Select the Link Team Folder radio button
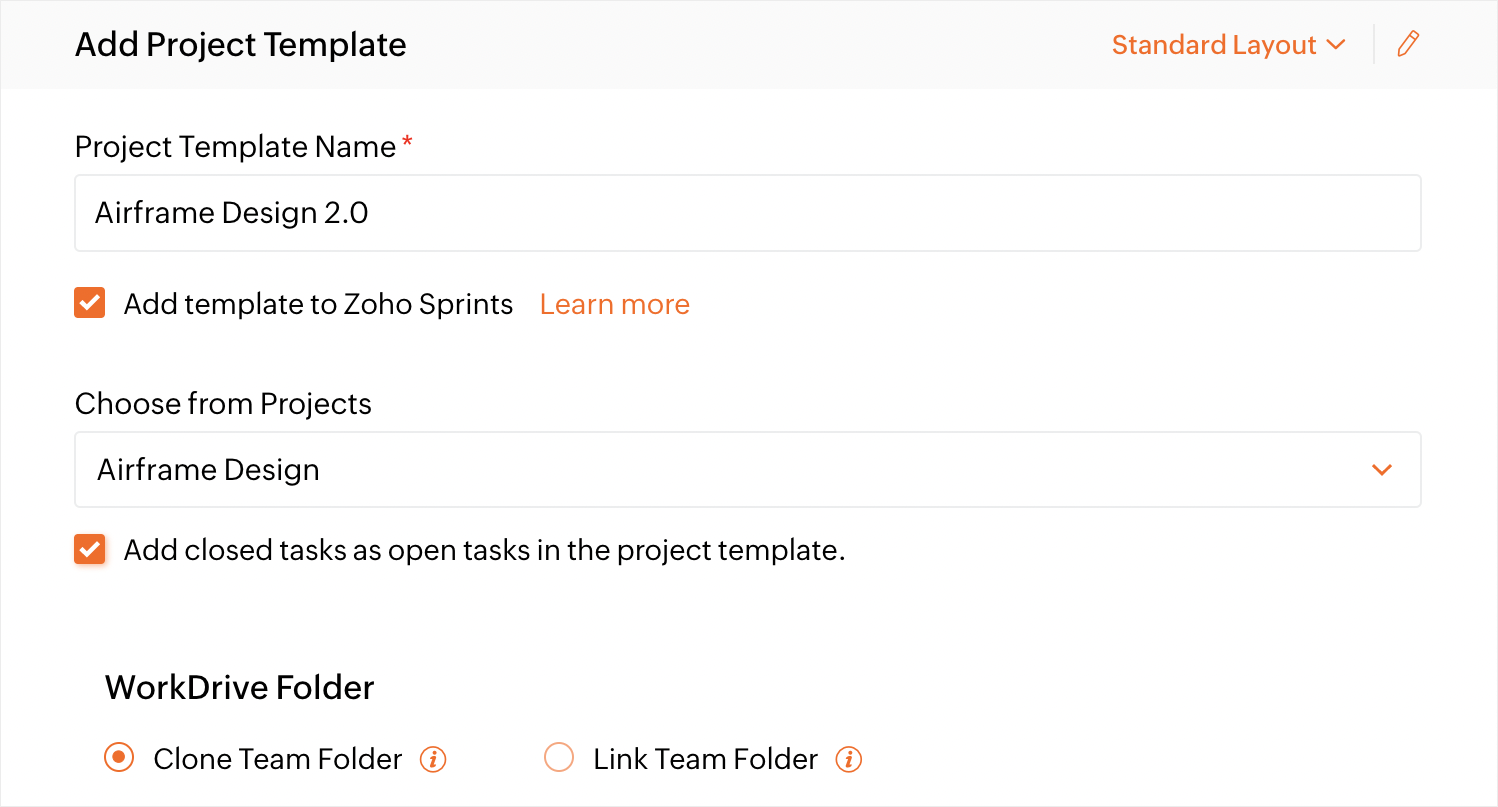The image size is (1498, 807). [559, 758]
